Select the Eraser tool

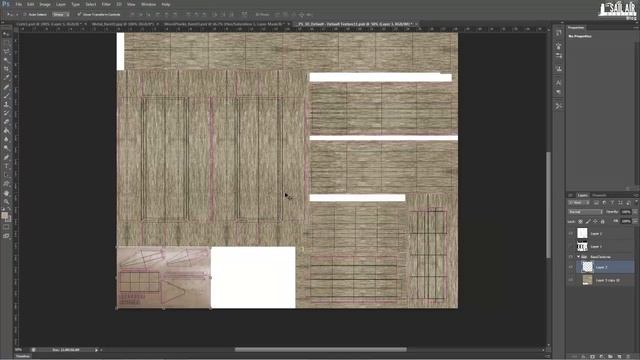click(x=6, y=122)
